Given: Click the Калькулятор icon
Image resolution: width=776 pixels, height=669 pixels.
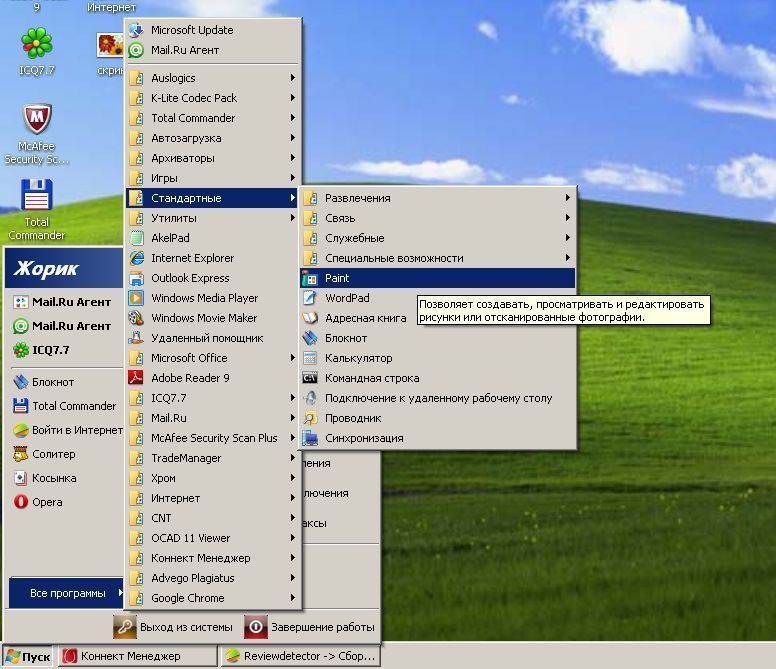Looking at the screenshot, I should 310,358.
